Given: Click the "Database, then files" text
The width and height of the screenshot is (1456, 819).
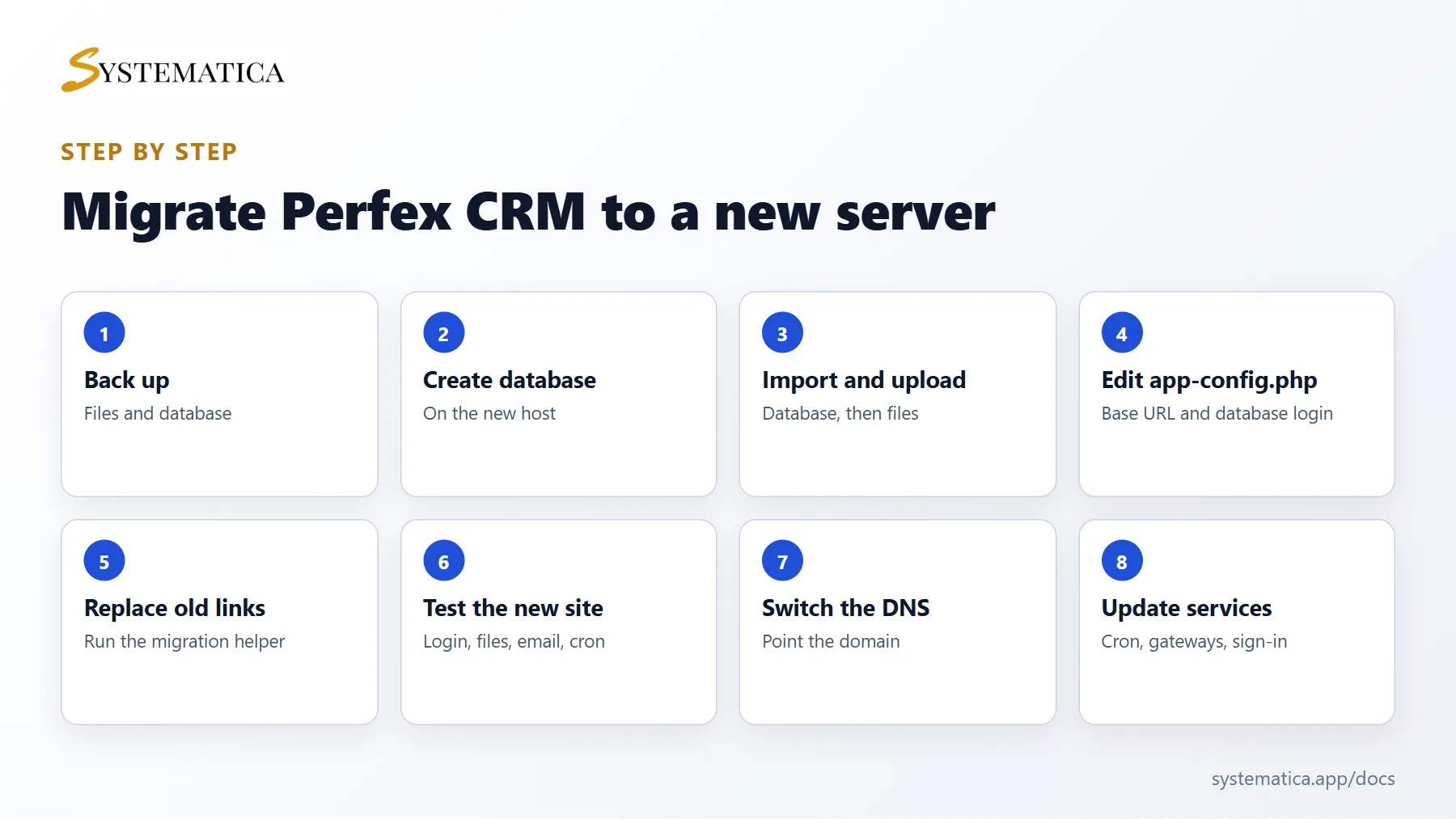Looking at the screenshot, I should (x=840, y=413).
